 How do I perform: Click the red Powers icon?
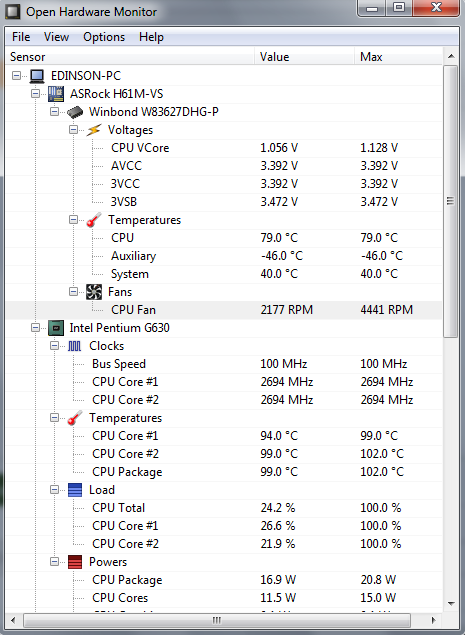[x=75, y=562]
